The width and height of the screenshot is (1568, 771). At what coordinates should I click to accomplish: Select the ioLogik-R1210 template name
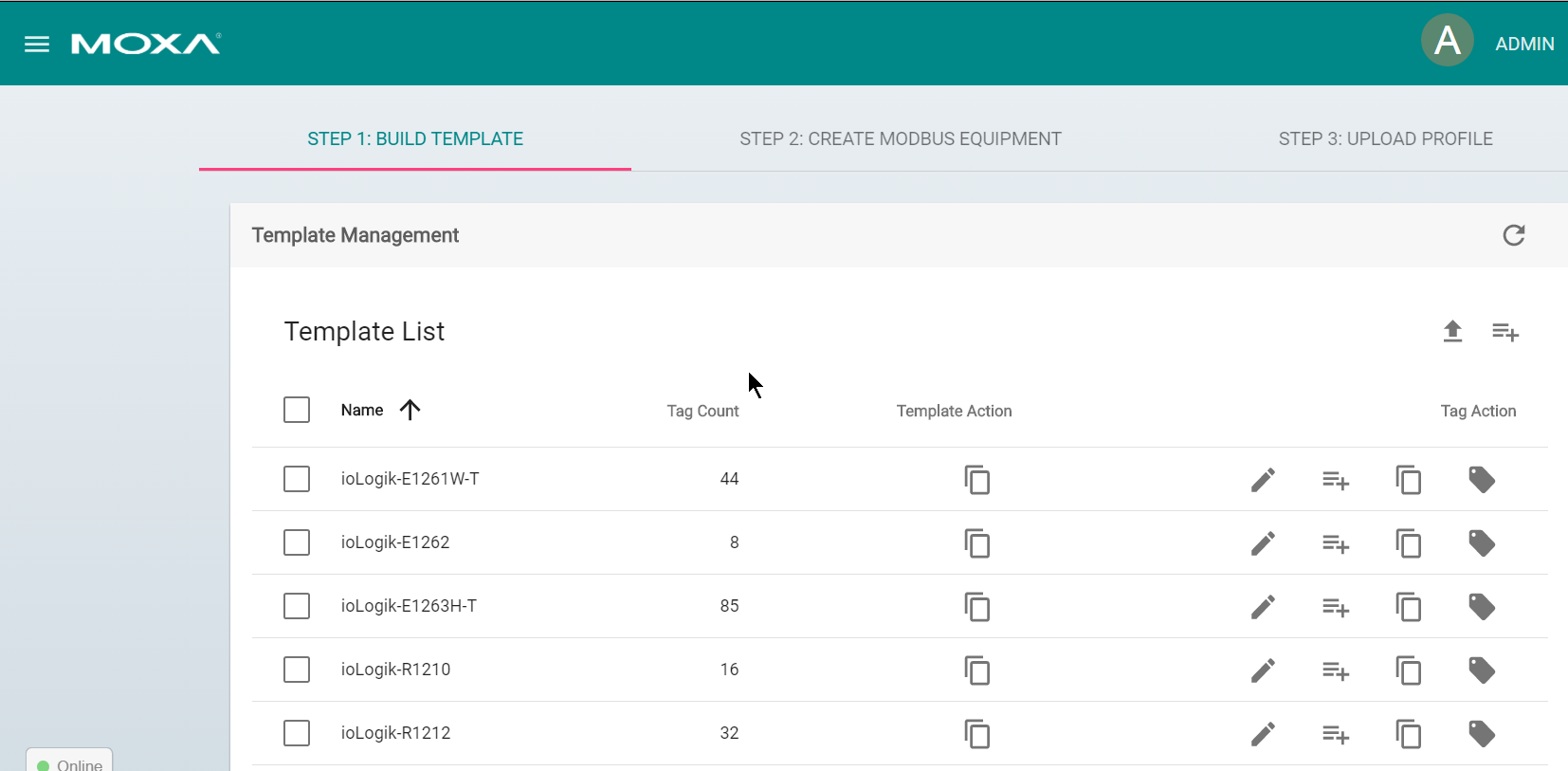pyautogui.click(x=395, y=670)
